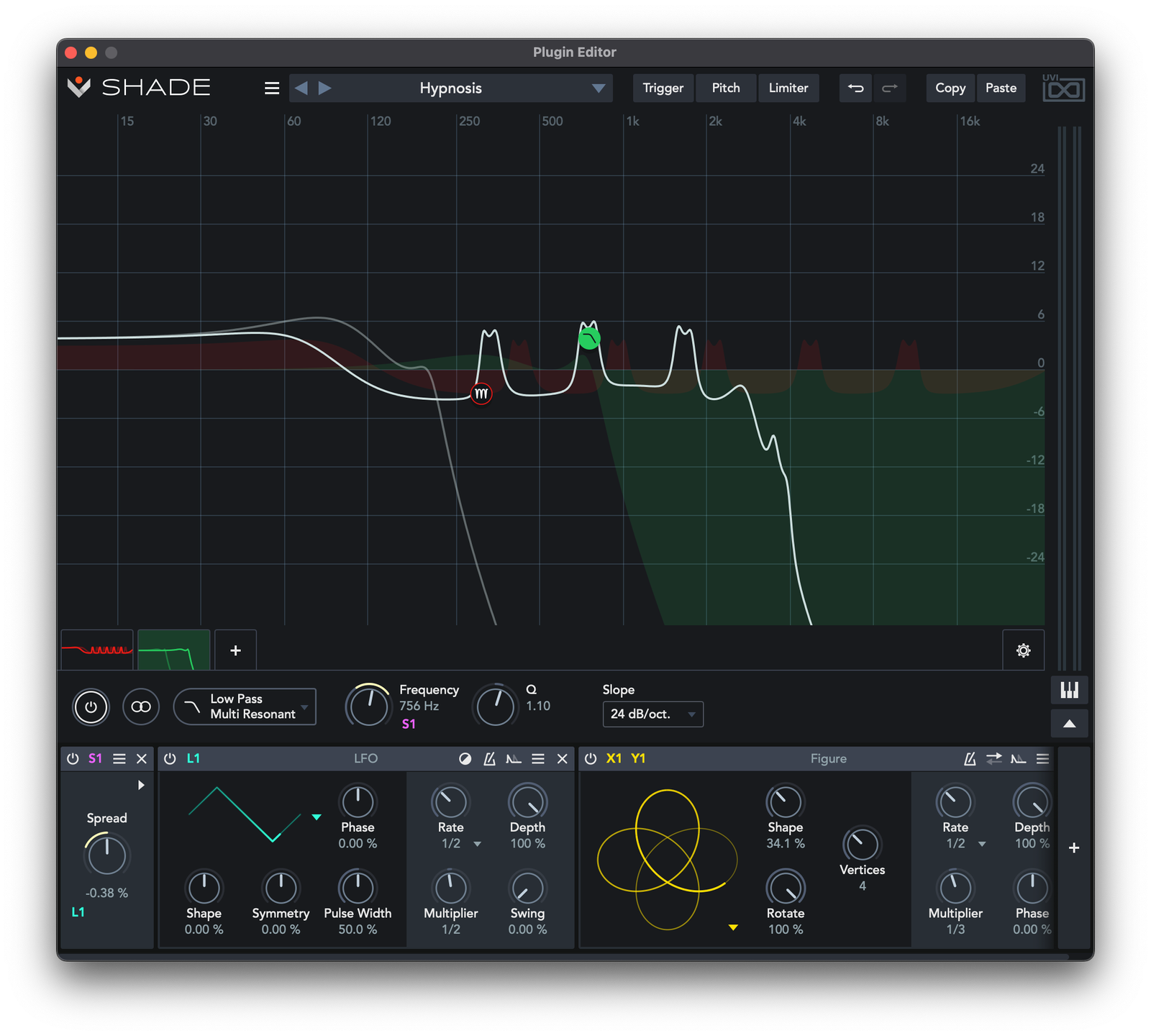Click the LFO Swing knob
The image size is (1151, 1036).
point(527,888)
